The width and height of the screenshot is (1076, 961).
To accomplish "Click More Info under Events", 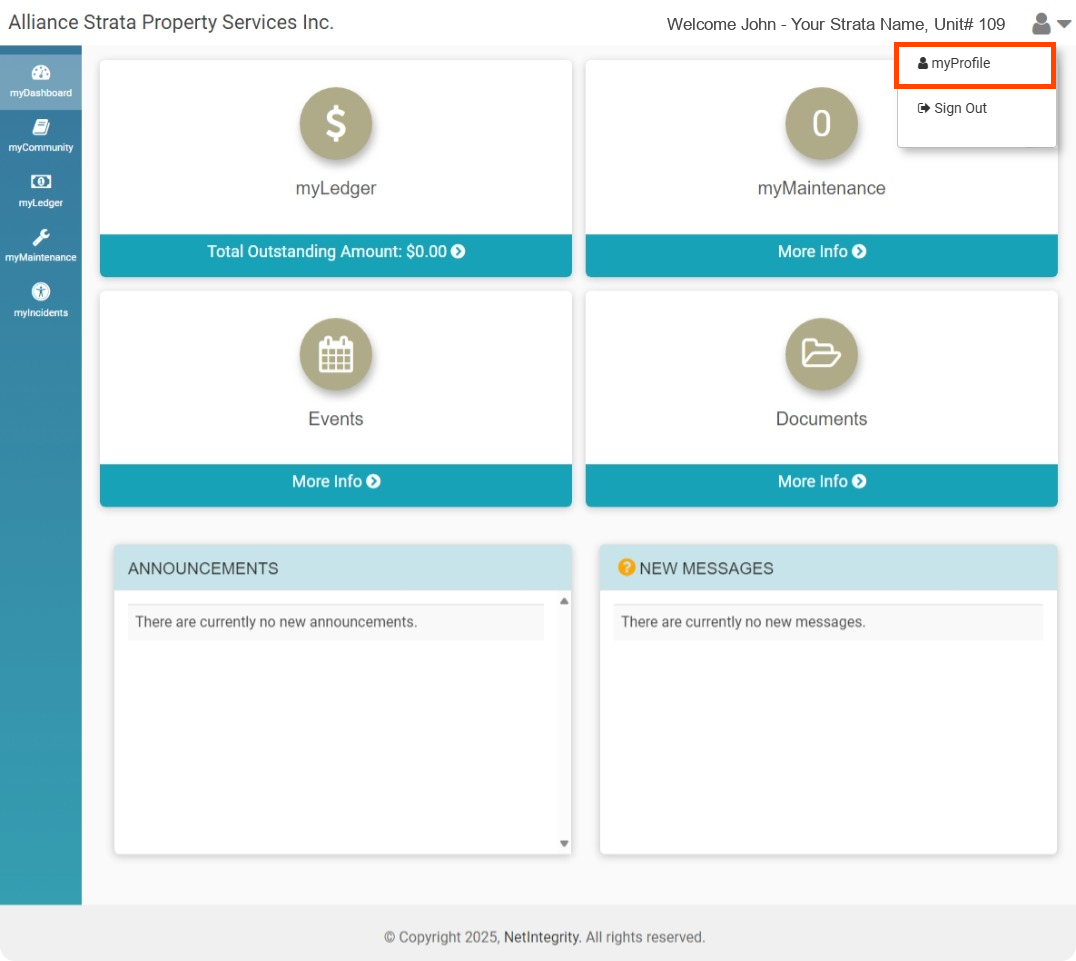I will (336, 482).
